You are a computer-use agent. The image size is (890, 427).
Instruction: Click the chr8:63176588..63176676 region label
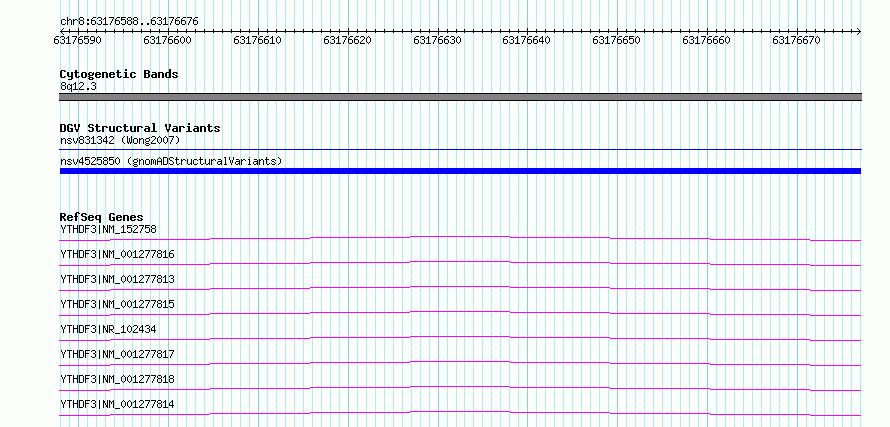pos(129,22)
